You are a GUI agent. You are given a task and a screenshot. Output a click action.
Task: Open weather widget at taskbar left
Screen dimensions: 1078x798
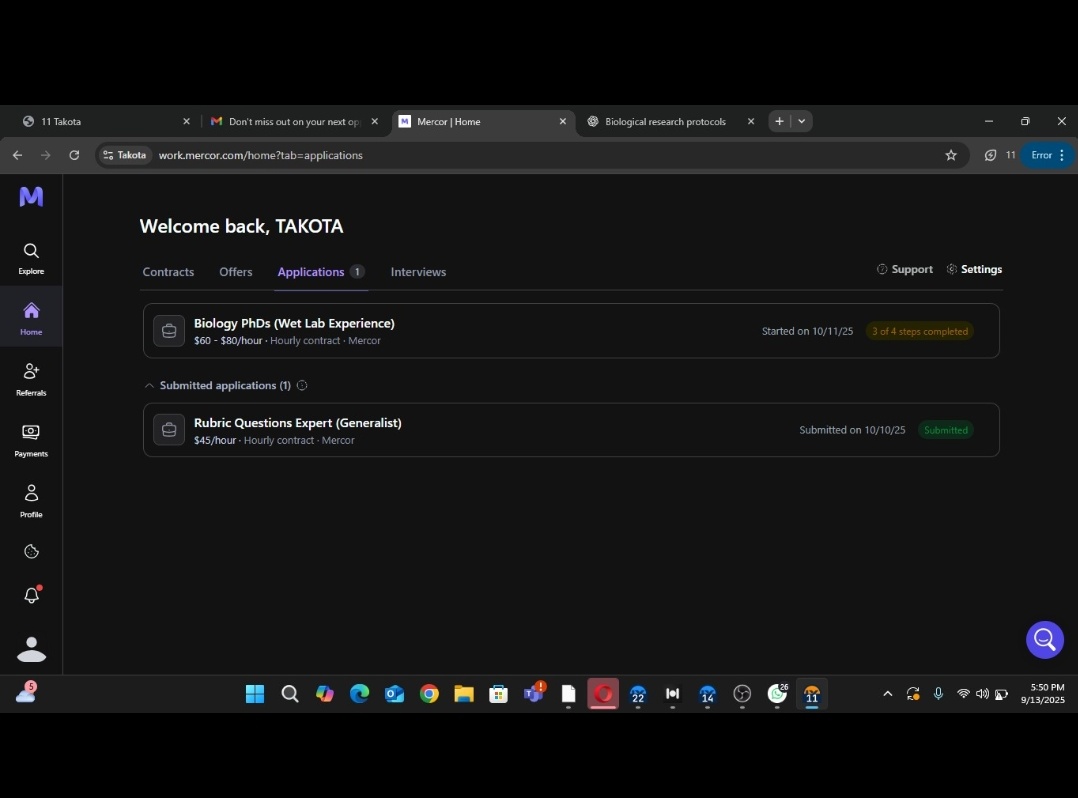click(26, 693)
